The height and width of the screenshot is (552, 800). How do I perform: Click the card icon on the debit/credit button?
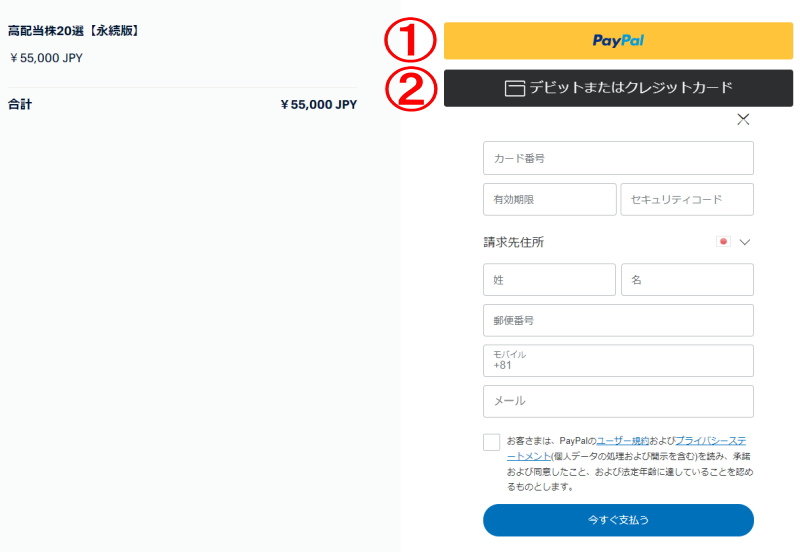pyautogui.click(x=515, y=88)
